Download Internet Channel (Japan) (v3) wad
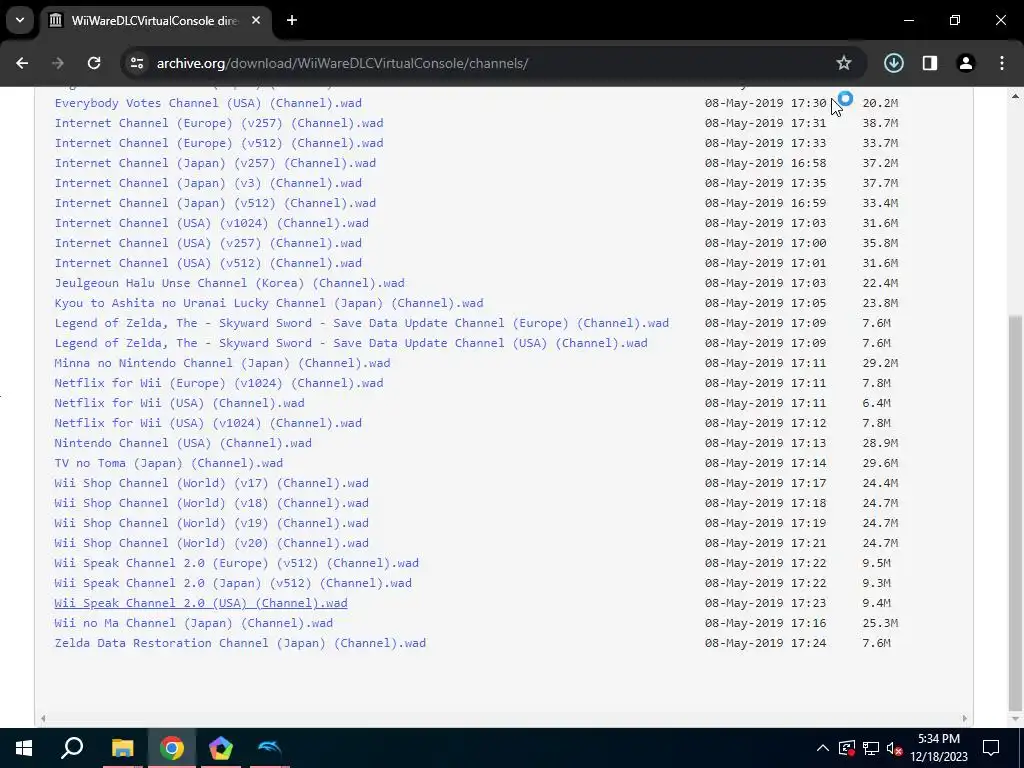This screenshot has height=768, width=1024. (x=208, y=183)
